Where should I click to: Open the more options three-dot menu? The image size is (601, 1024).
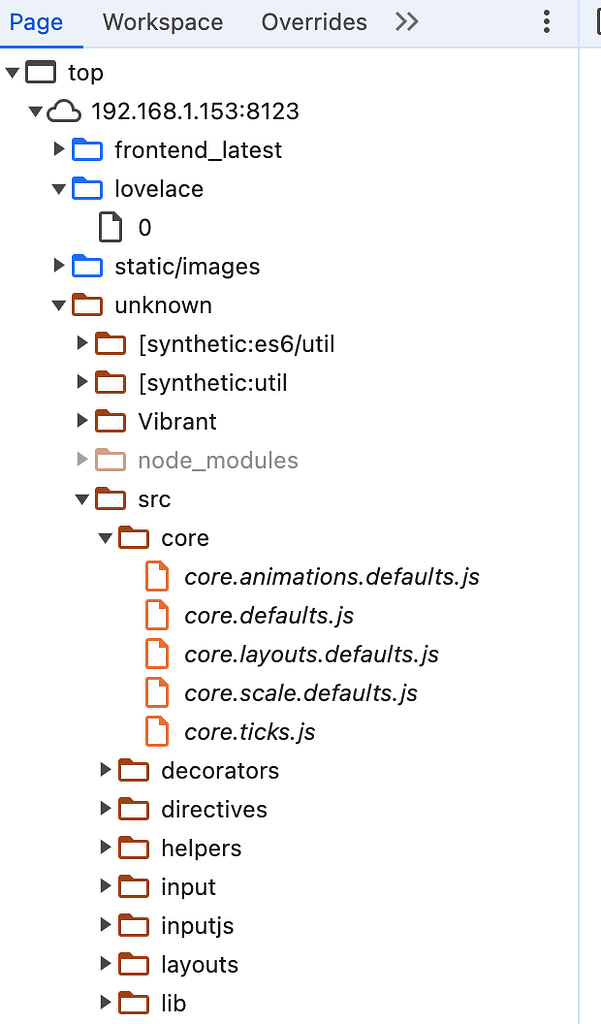tap(546, 21)
